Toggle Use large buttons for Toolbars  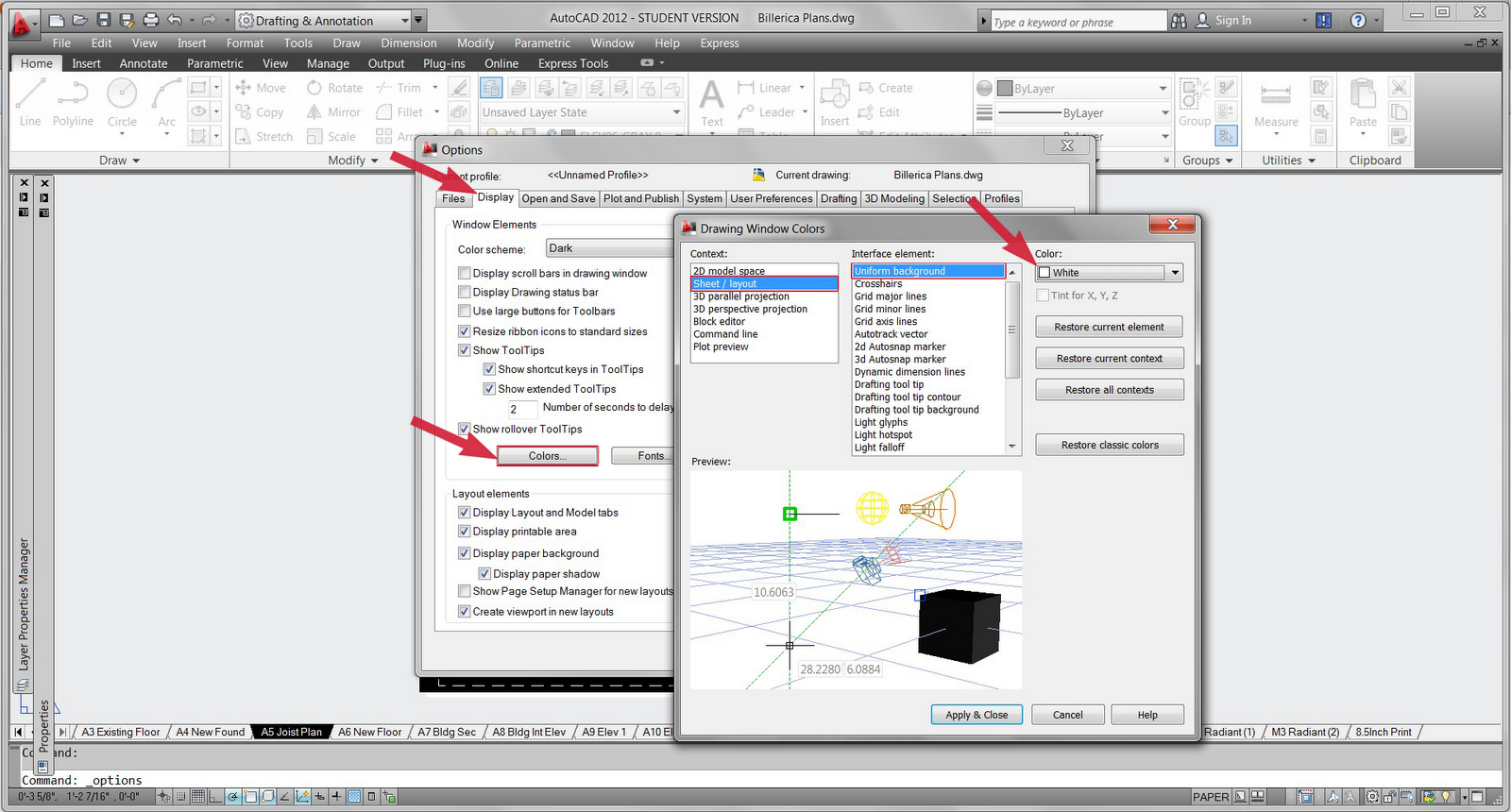[x=465, y=311]
